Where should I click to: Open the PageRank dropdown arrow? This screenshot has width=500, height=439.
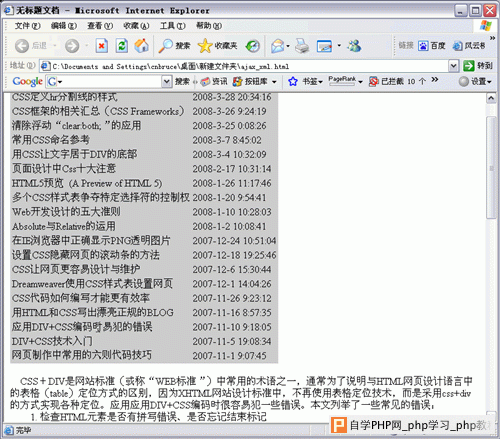click(360, 82)
